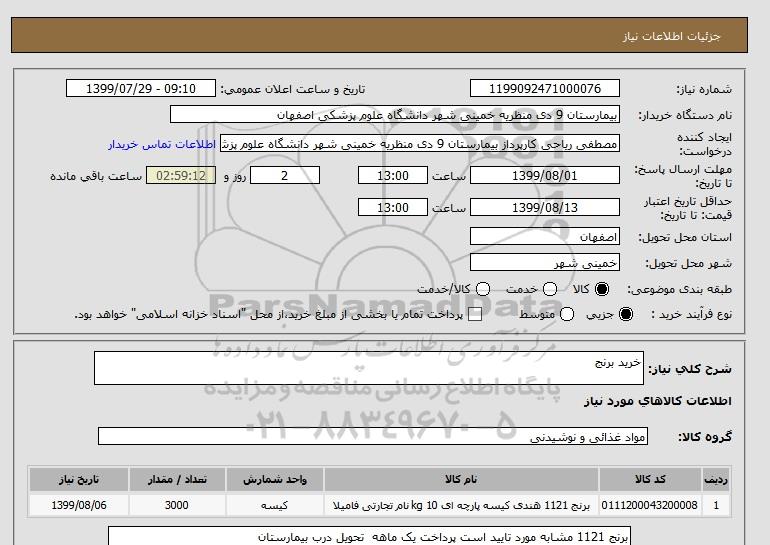Screen dimensions: 770x545
Task: Click the price validity time 13:00 field
Action: click(393, 207)
